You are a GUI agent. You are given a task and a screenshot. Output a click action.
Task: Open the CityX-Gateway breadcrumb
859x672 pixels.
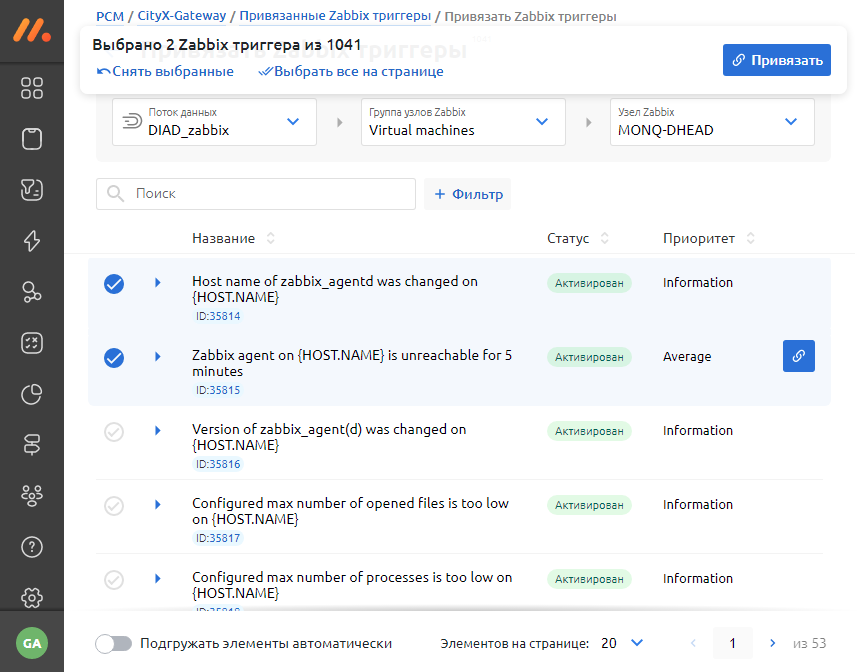(x=178, y=16)
